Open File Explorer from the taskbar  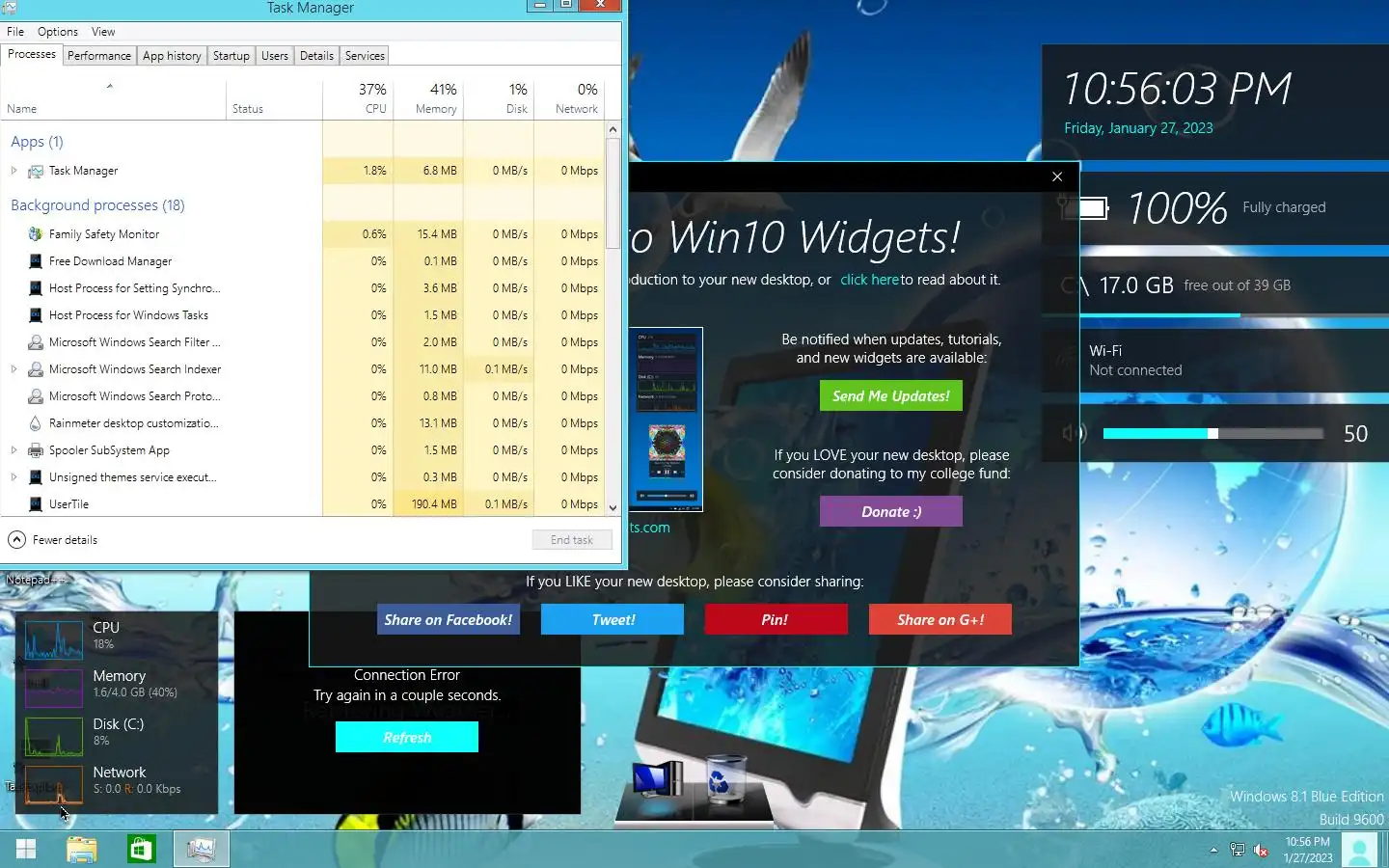(82, 849)
